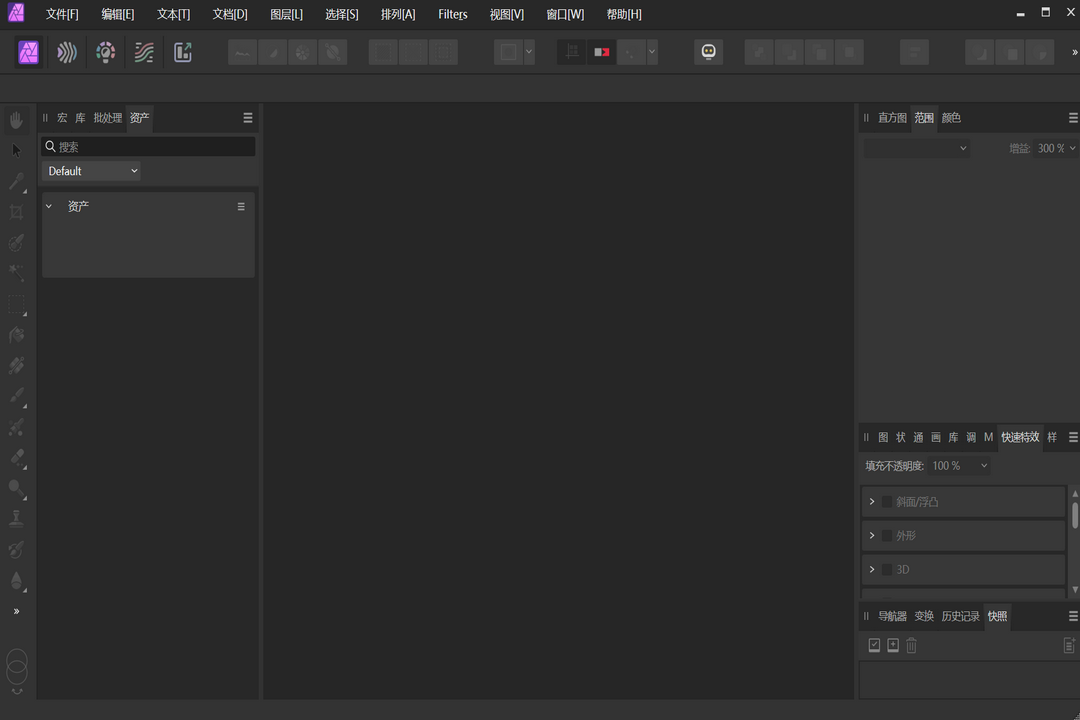Image resolution: width=1080 pixels, height=720 pixels.
Task: Open the Develop Persona icon
Action: pyautogui.click(x=105, y=53)
